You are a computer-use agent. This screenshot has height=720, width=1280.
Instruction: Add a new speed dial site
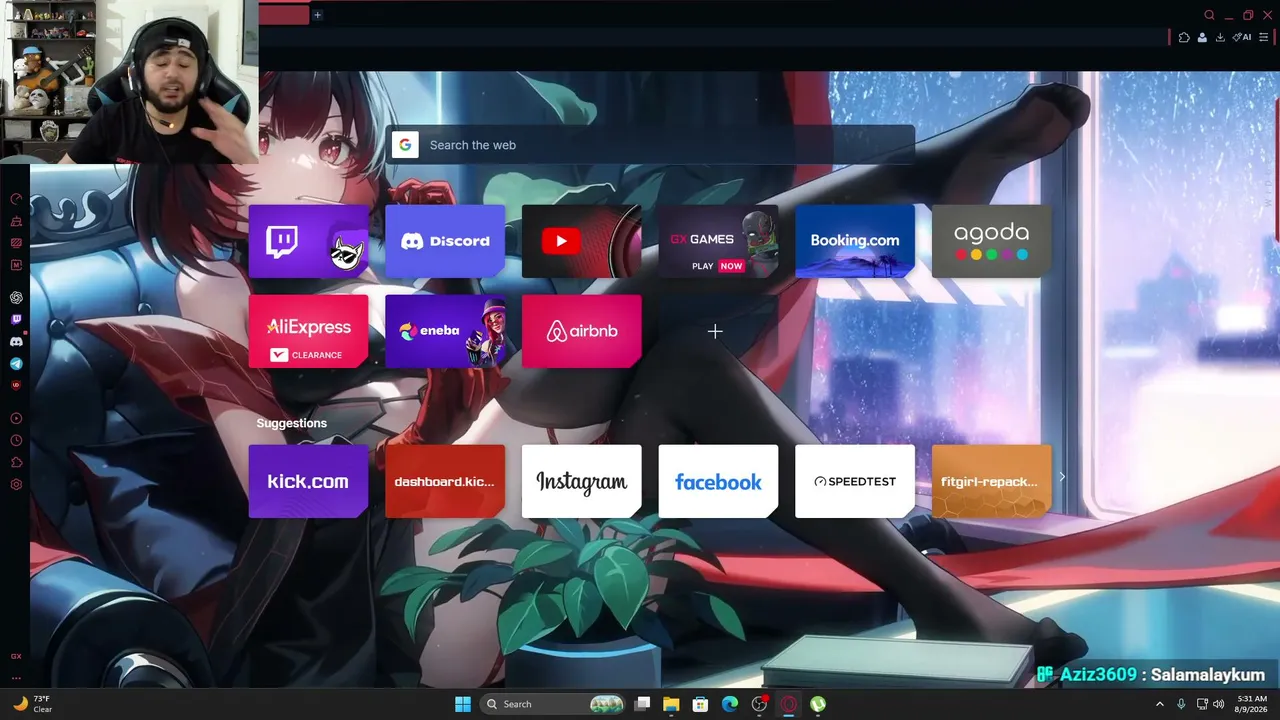pos(715,331)
